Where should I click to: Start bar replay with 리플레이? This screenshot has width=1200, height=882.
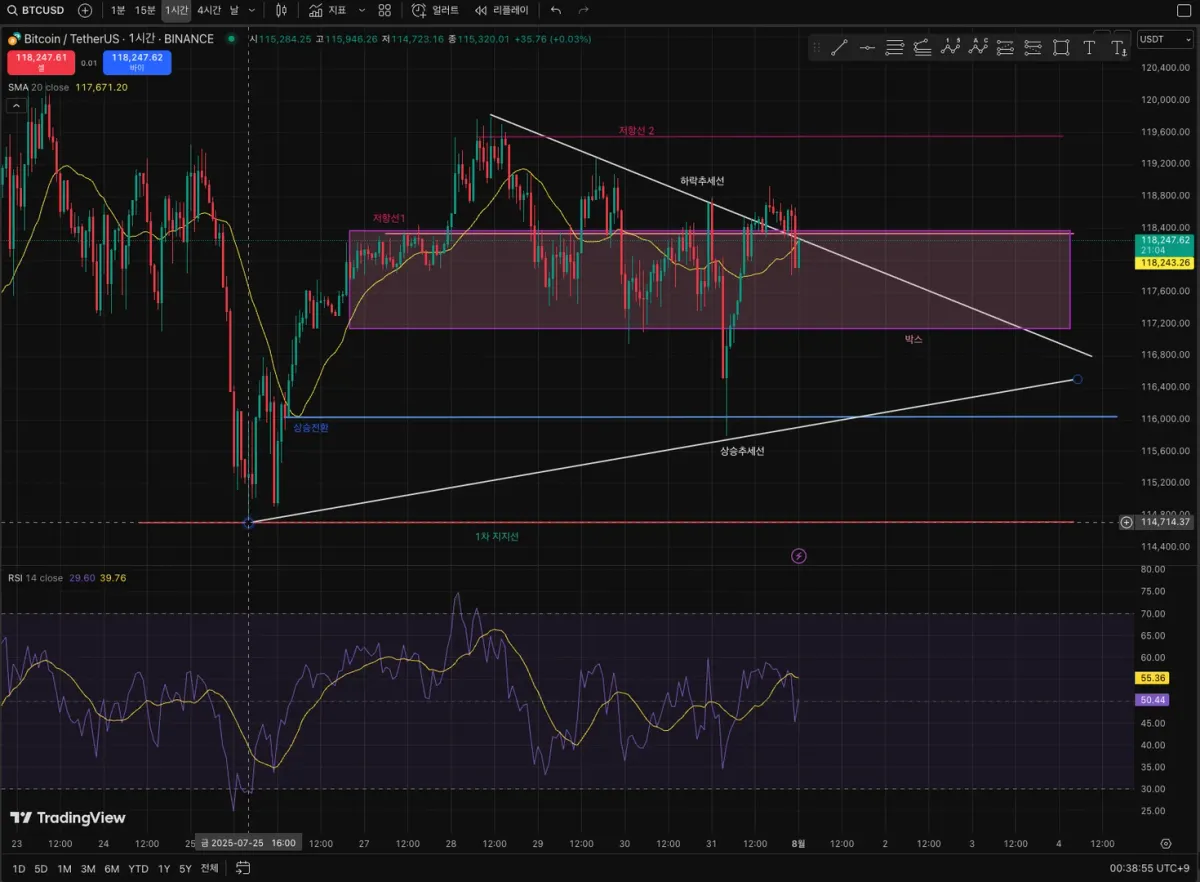[x=501, y=10]
